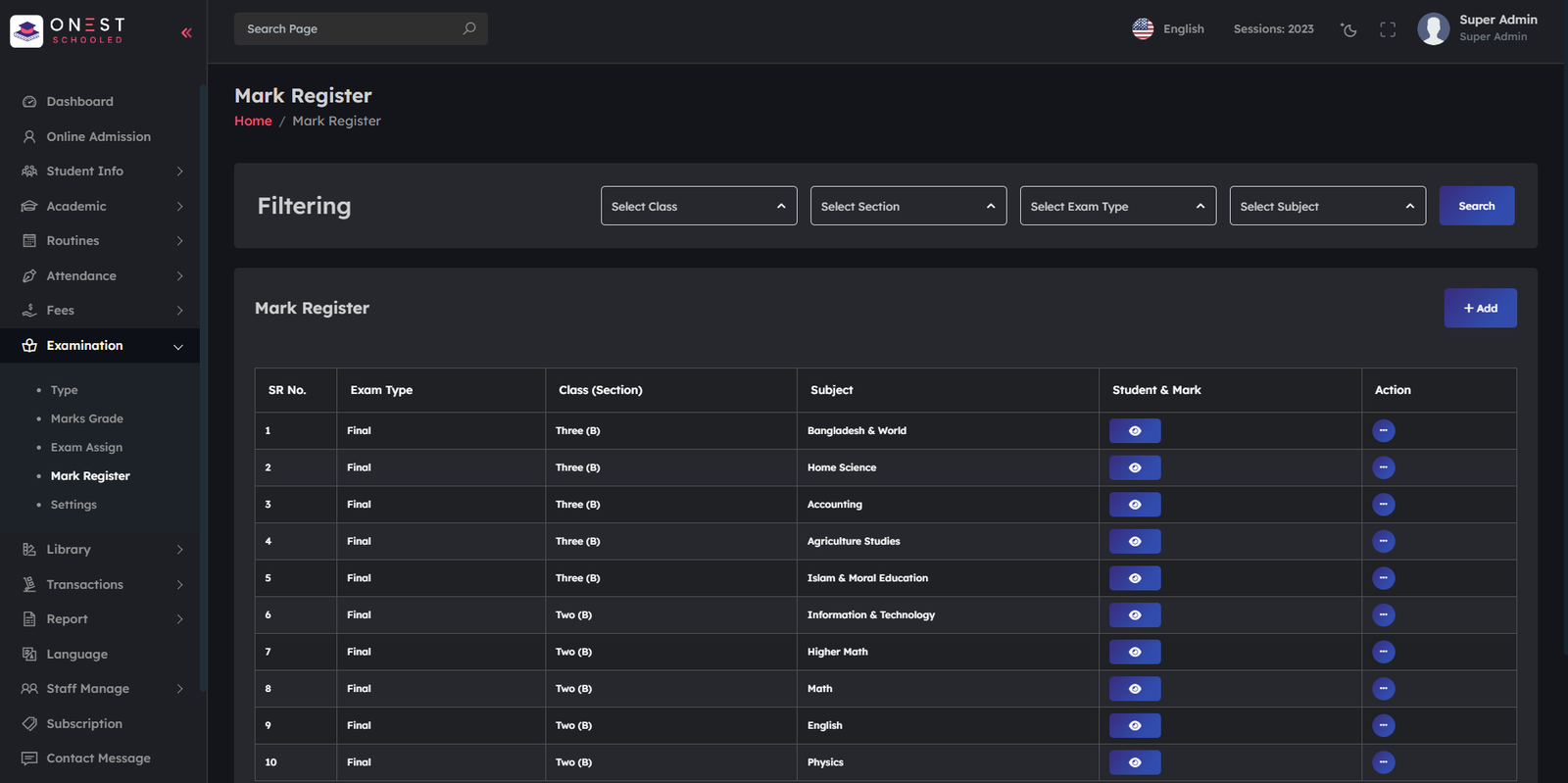Image resolution: width=1568 pixels, height=783 pixels.
Task: View student marks for Agriculture Studies
Action: click(1135, 541)
